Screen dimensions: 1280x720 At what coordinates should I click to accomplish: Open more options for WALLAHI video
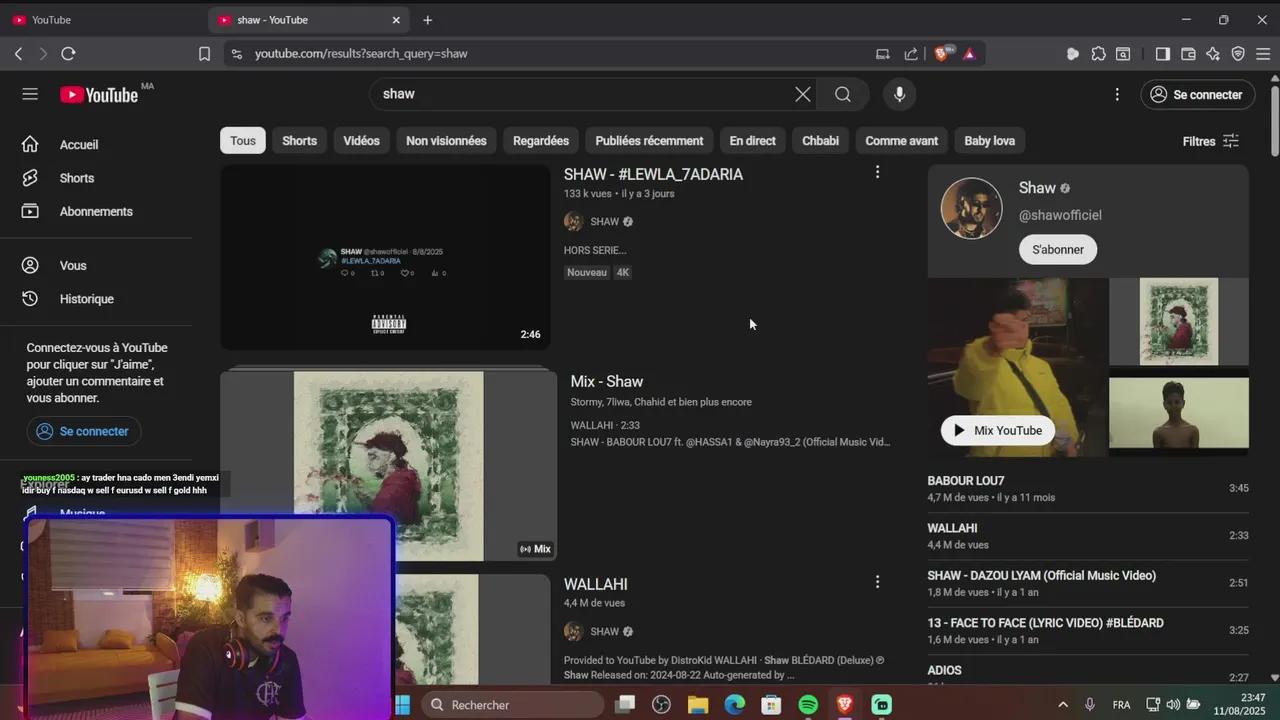coord(877,582)
